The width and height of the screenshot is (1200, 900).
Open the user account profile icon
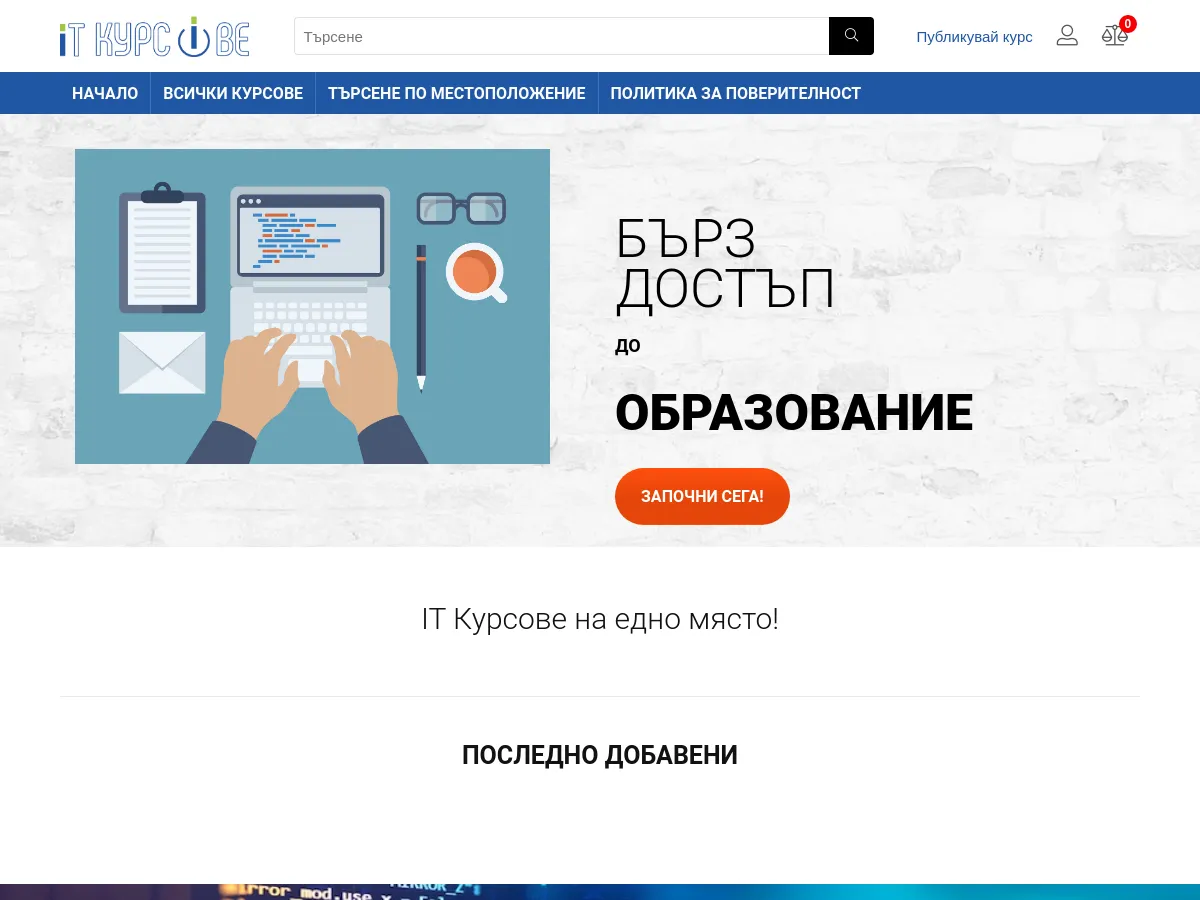(1067, 36)
